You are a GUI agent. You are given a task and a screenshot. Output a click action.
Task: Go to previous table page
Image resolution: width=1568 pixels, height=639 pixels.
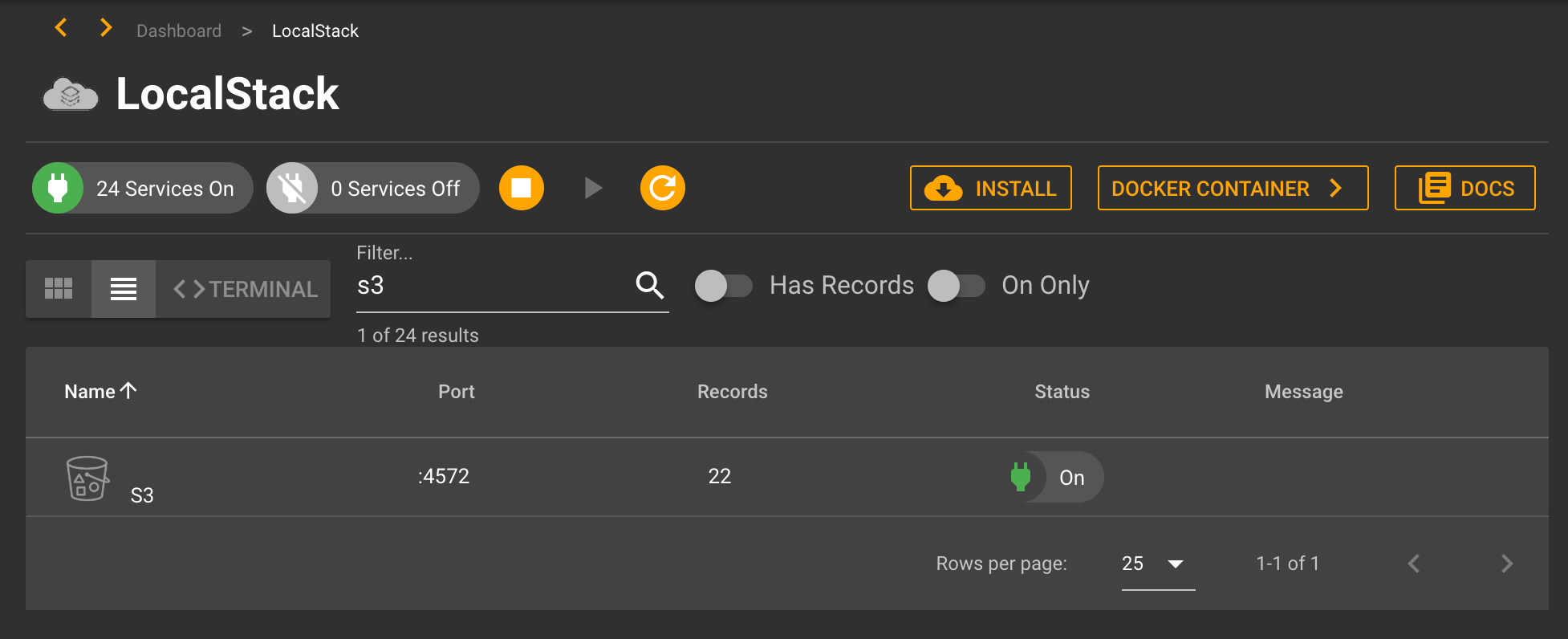point(1414,564)
